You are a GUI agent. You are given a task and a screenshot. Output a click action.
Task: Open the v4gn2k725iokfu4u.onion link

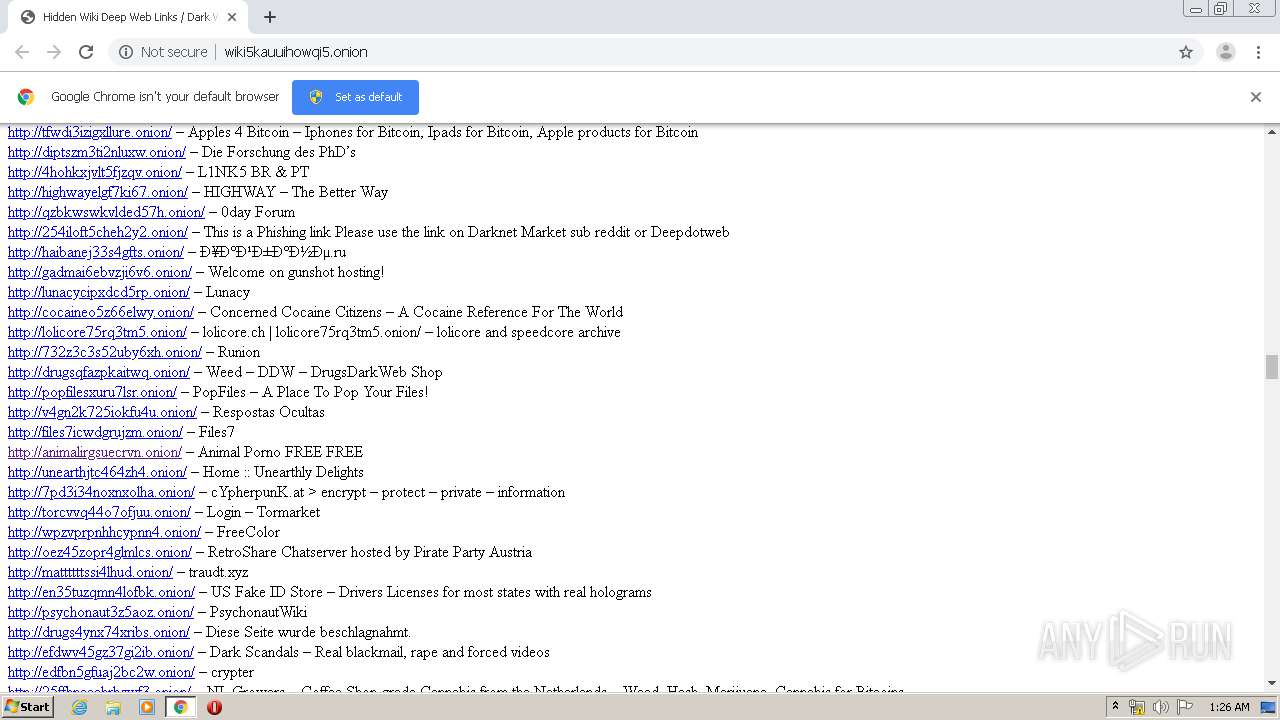click(102, 412)
